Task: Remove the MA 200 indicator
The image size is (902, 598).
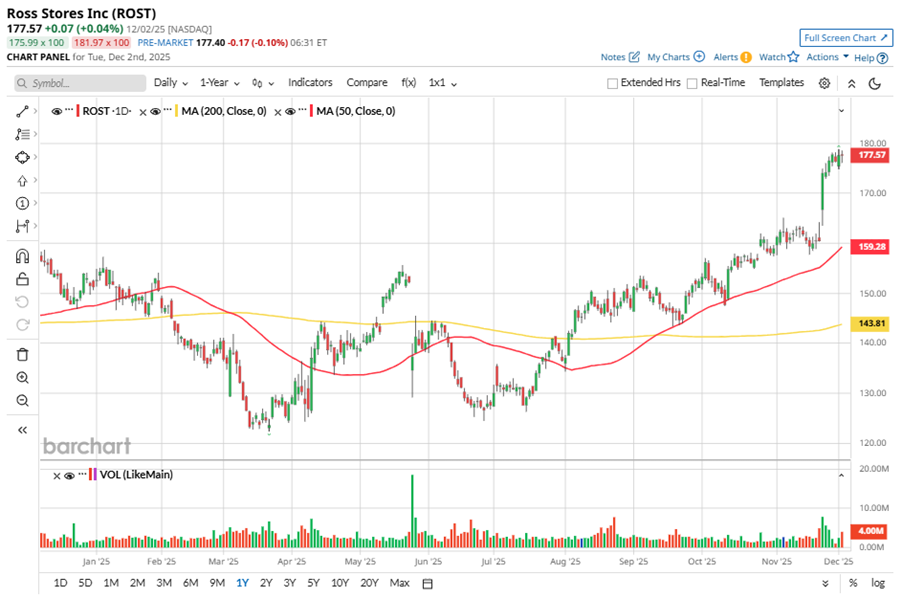Action: pos(143,112)
